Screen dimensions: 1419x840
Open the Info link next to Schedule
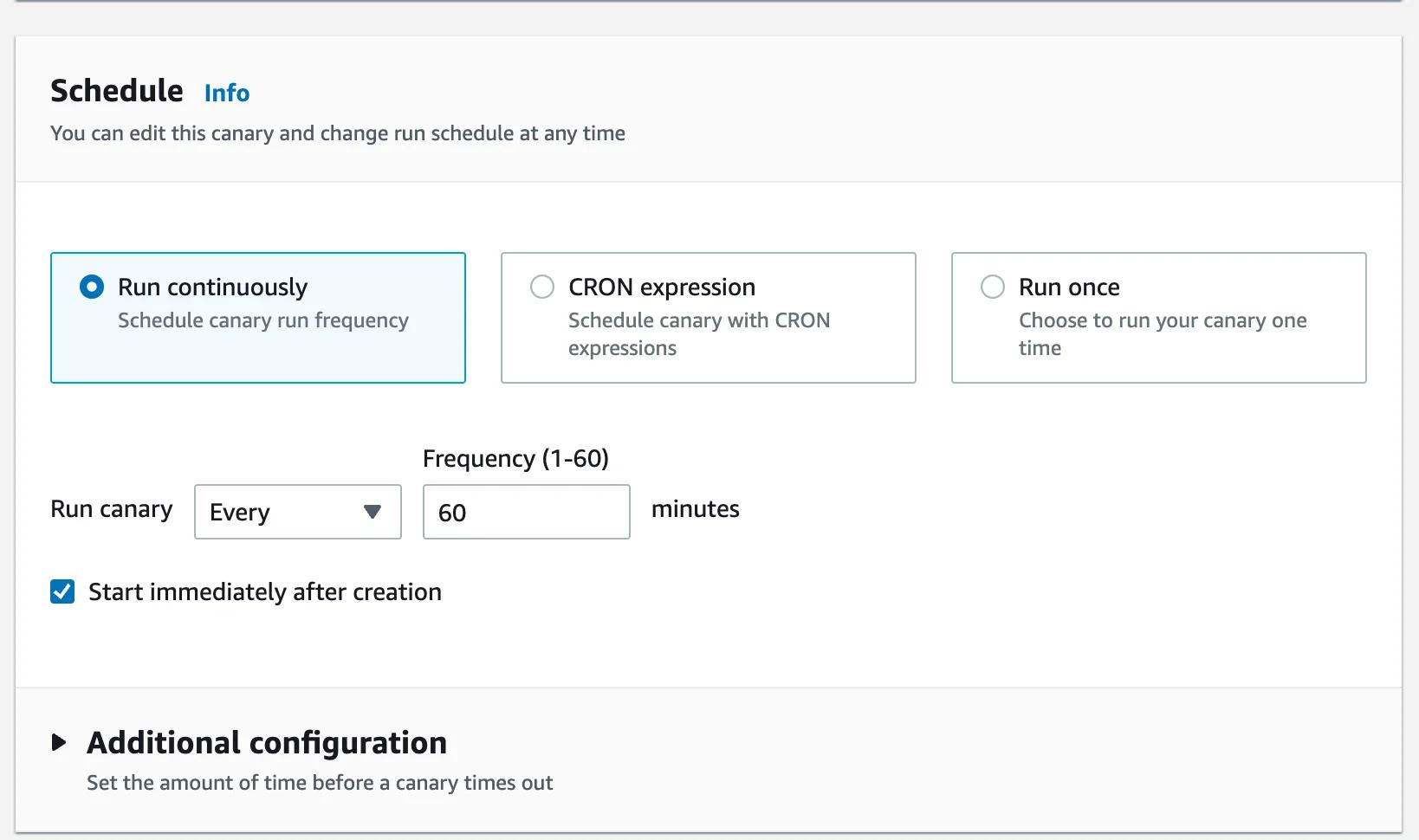click(x=226, y=93)
